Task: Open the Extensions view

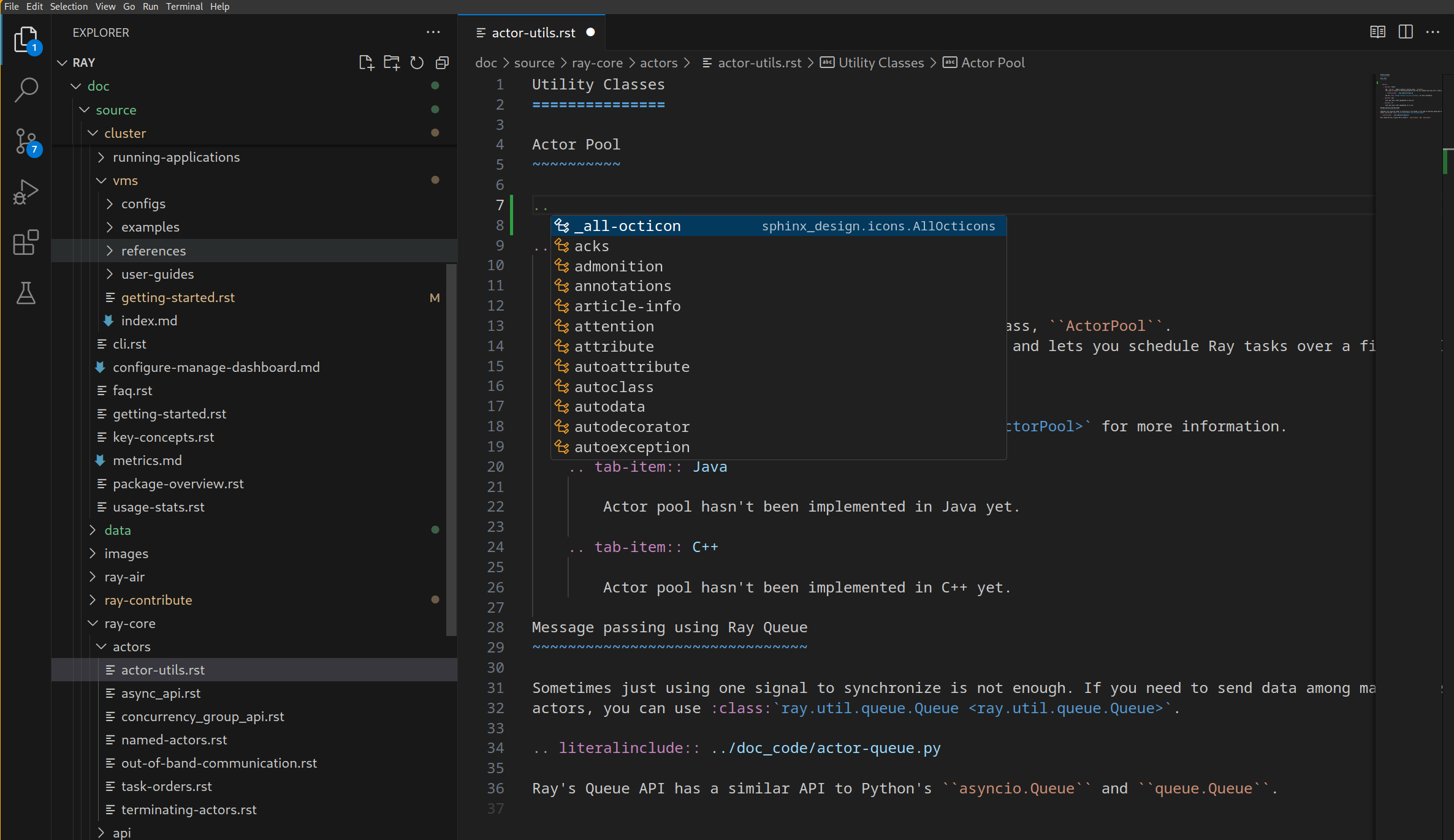Action: [x=26, y=243]
